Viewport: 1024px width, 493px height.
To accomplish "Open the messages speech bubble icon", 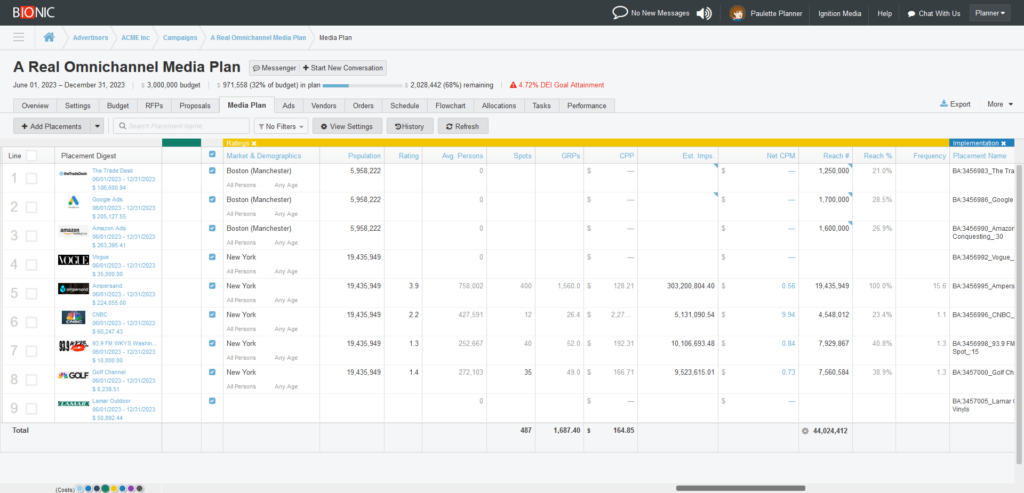I will tap(620, 13).
